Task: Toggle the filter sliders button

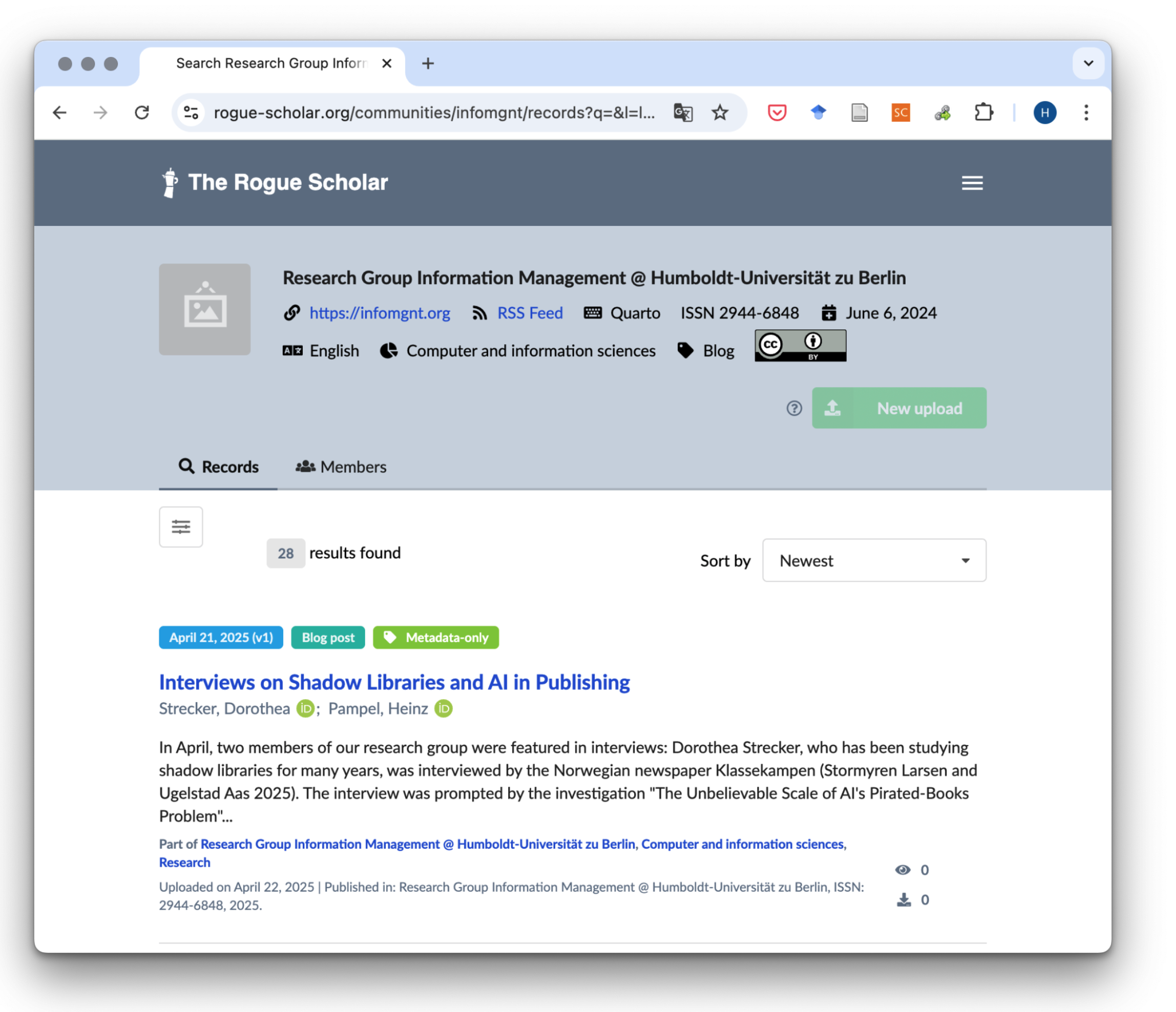Action: pos(181,526)
